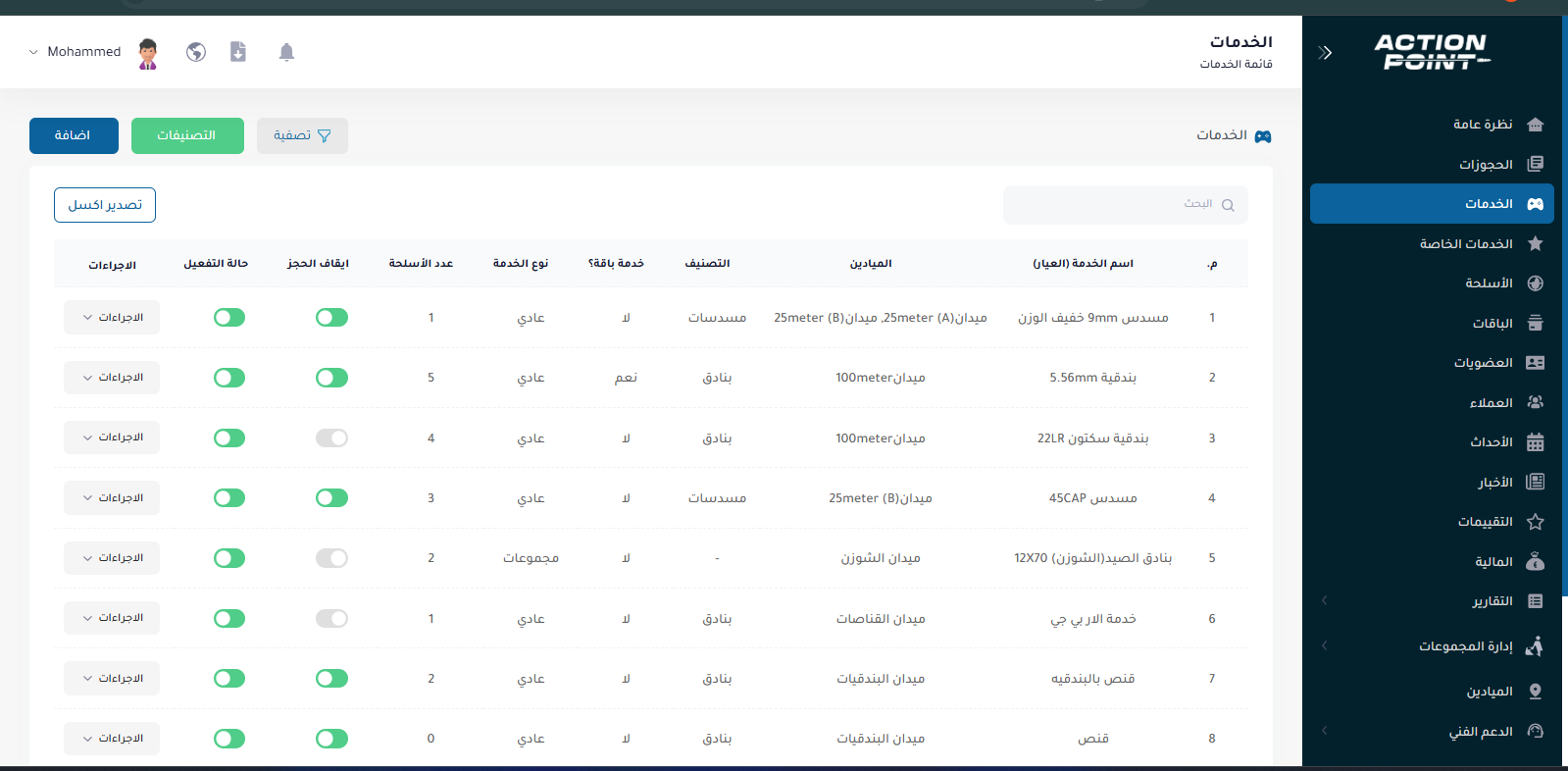
Task: Click the home icon next to نظرة عامة
Action: (x=1536, y=125)
